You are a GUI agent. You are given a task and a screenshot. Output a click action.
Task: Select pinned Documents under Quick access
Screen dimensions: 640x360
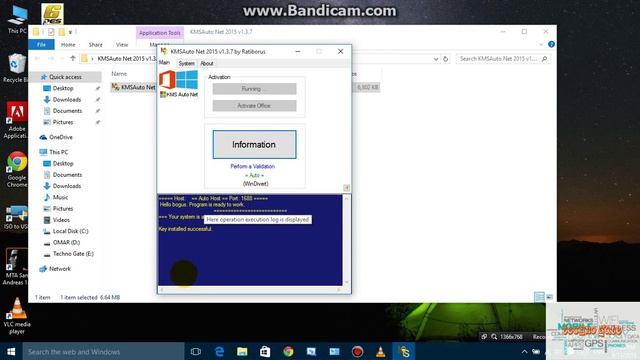tap(67, 111)
